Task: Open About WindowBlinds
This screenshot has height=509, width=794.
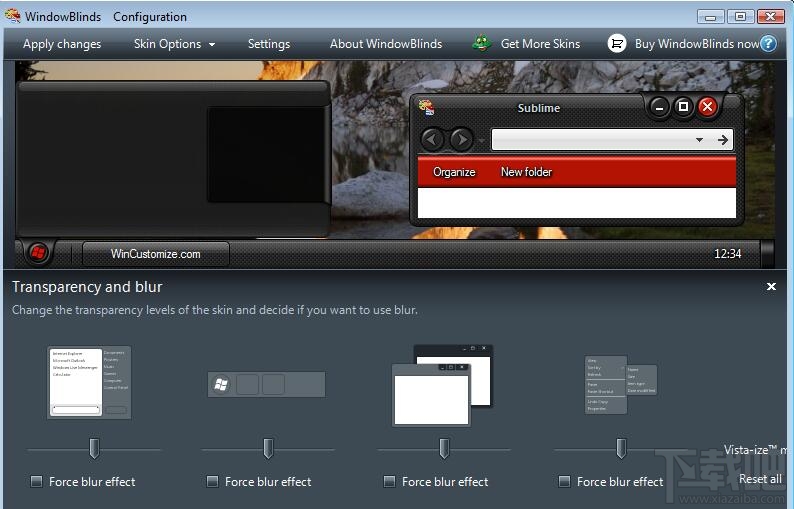Action: pos(386,44)
